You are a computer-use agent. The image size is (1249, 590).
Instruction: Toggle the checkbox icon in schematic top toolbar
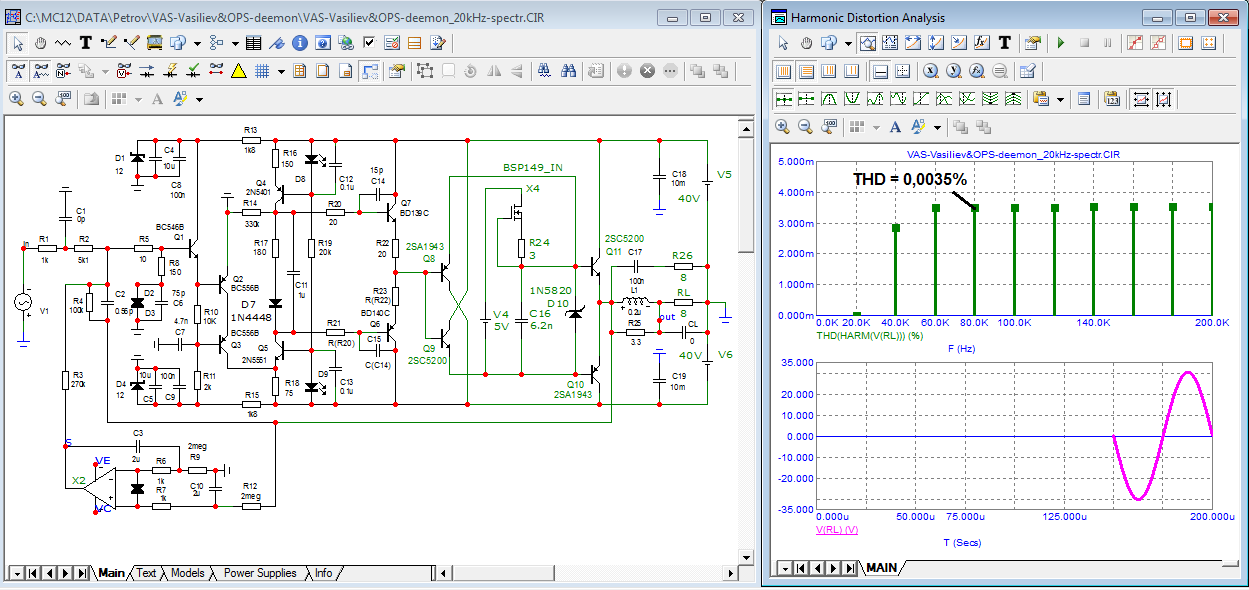(369, 43)
